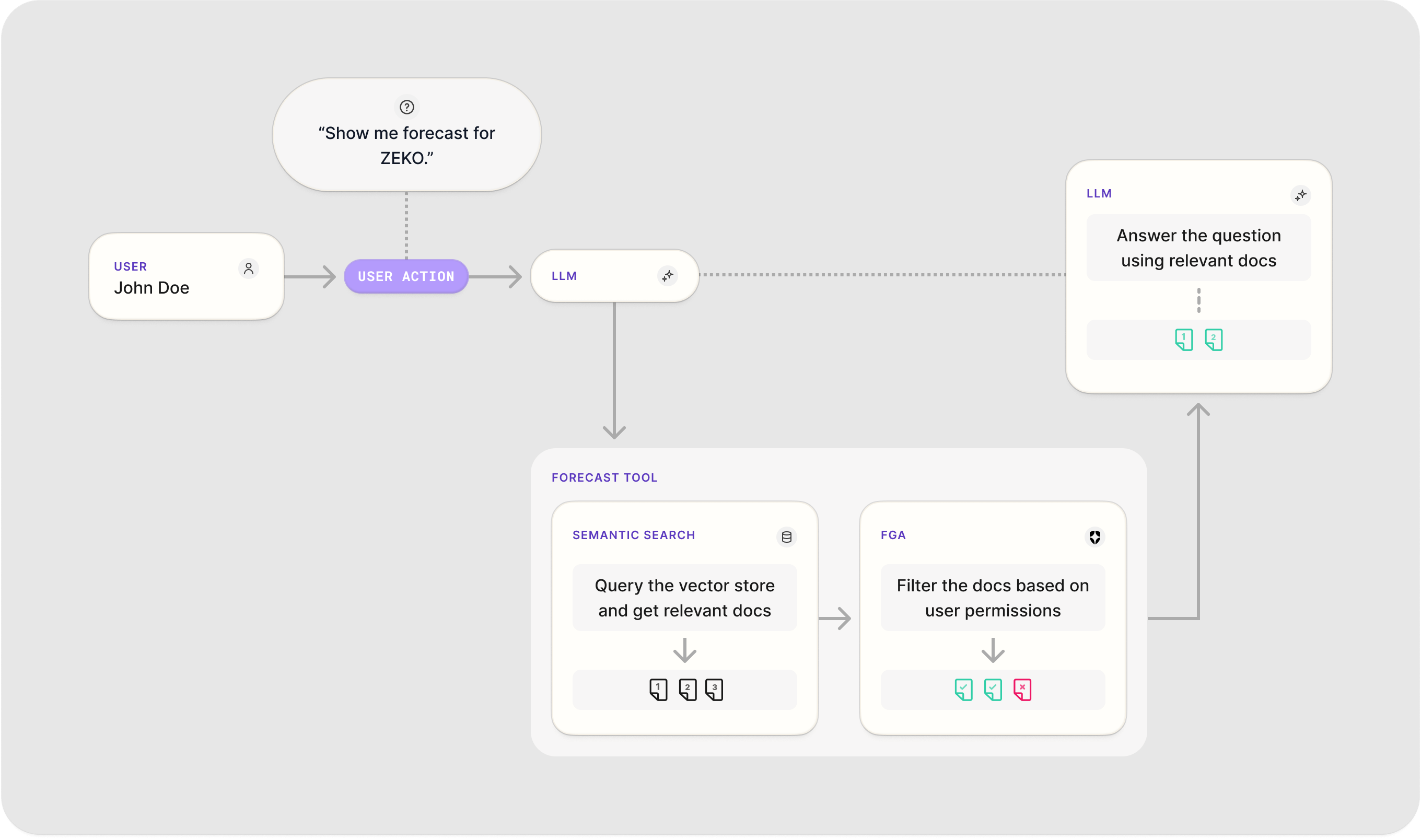Screen dimensions: 1421x840
Task: Expand the Semantic Search card
Action: [685, 619]
